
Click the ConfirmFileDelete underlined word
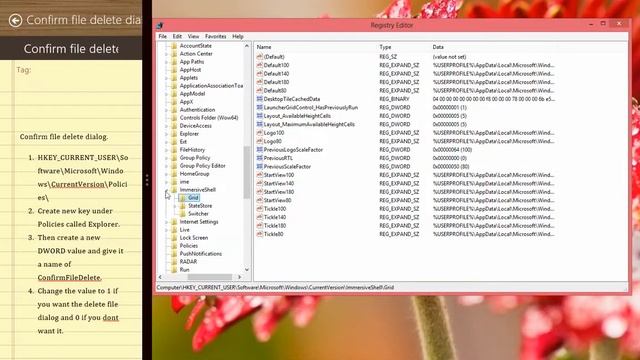pos(69,278)
